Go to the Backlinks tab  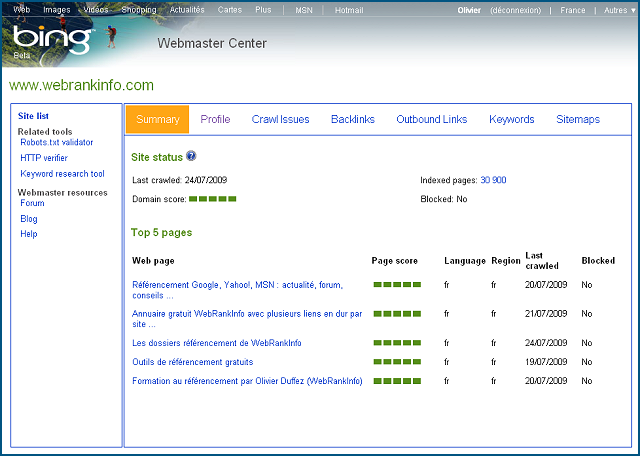353,119
